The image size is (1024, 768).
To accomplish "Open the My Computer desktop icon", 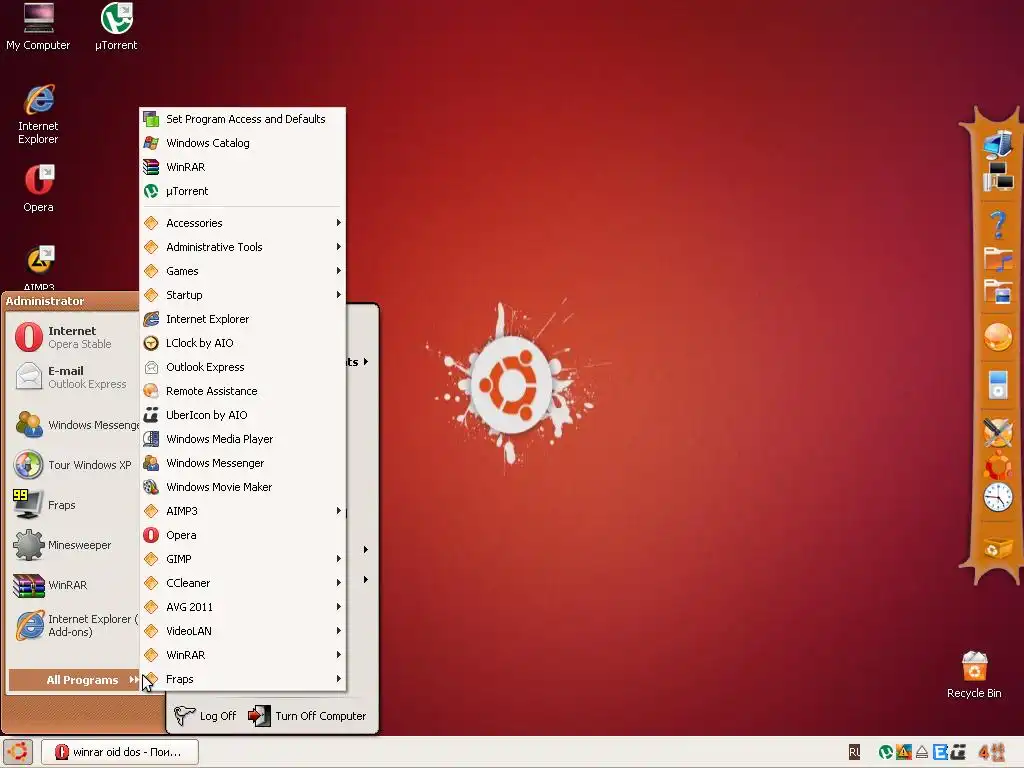I will [x=38, y=26].
